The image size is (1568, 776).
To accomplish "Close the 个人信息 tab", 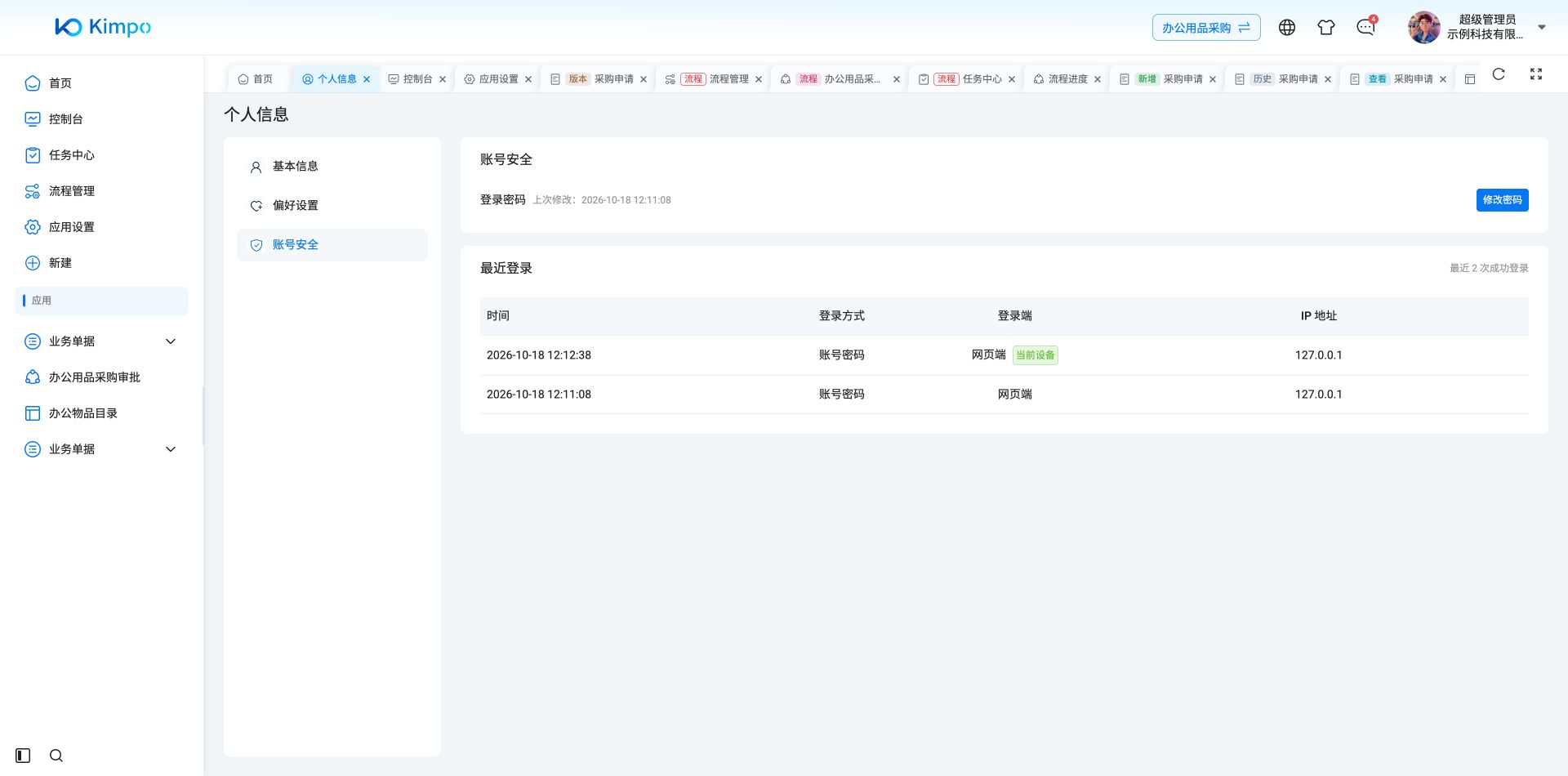I will point(367,79).
